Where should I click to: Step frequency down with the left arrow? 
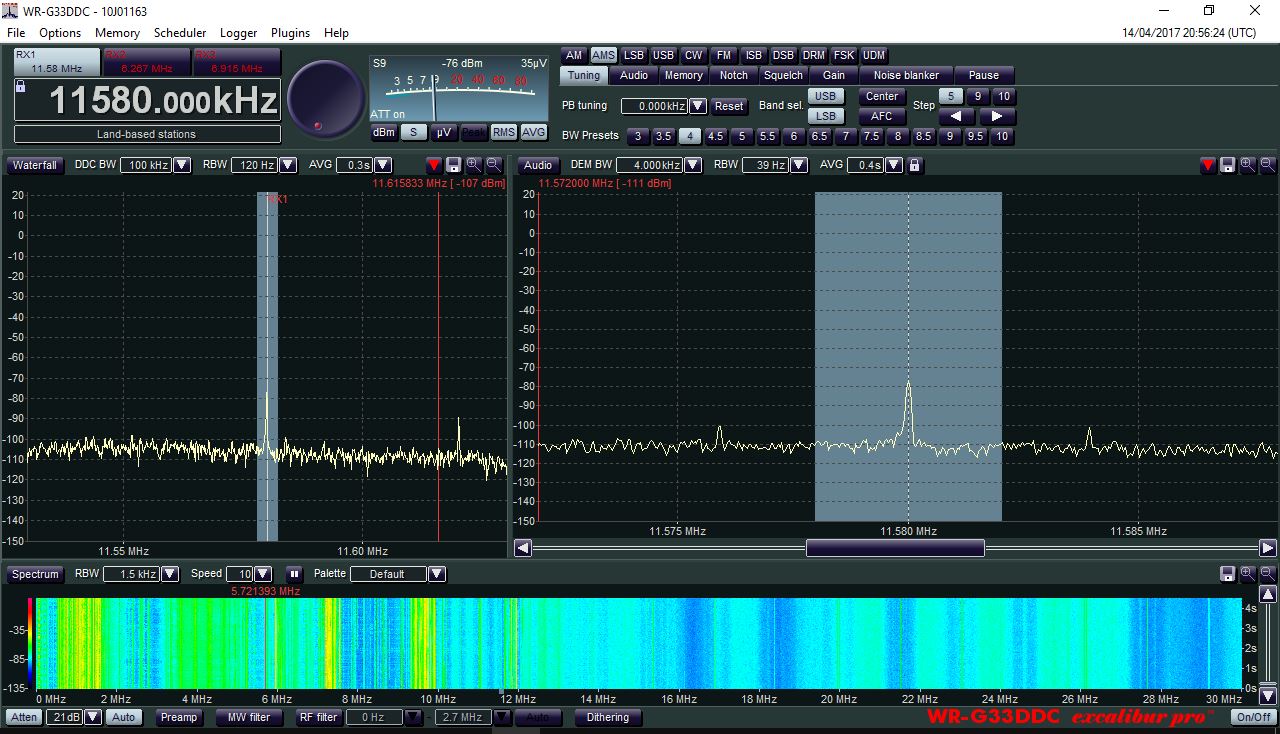(x=956, y=116)
